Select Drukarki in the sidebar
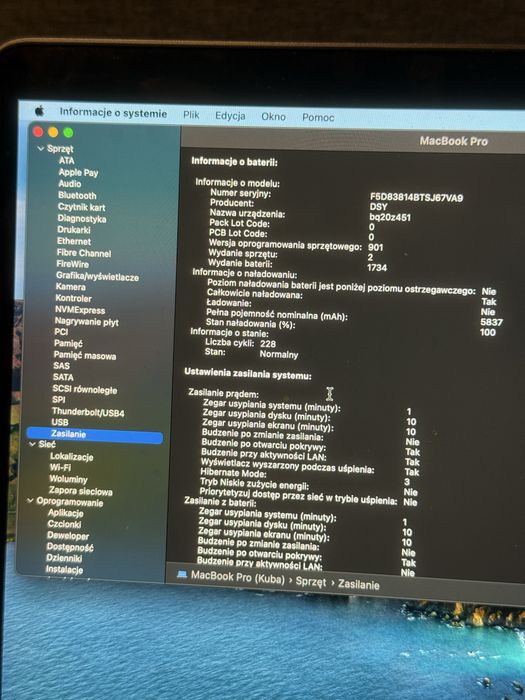 tap(74, 229)
